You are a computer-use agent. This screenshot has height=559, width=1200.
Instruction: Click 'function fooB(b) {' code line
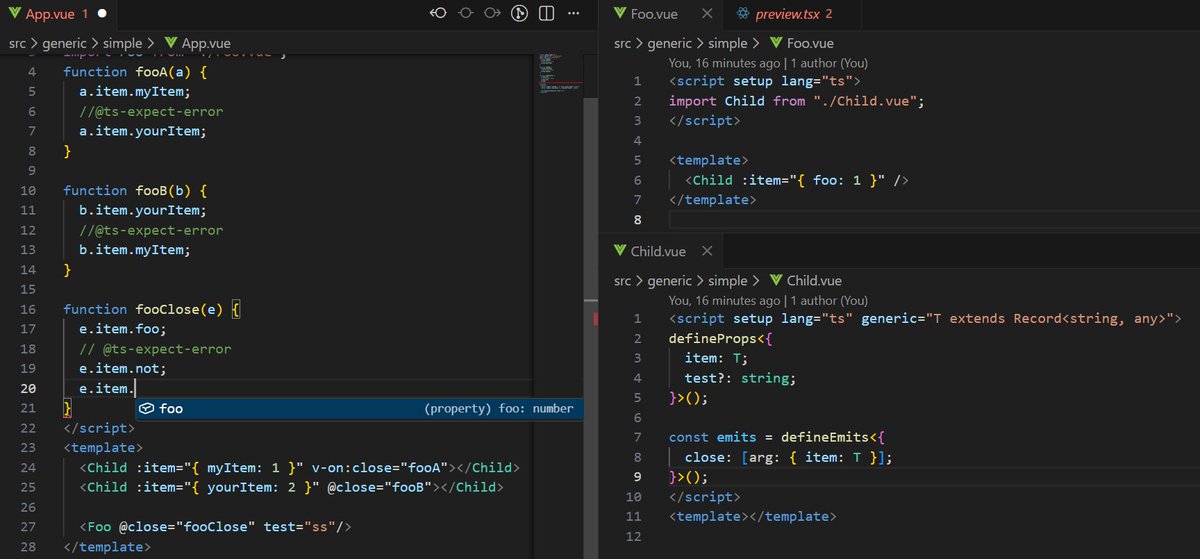134,190
